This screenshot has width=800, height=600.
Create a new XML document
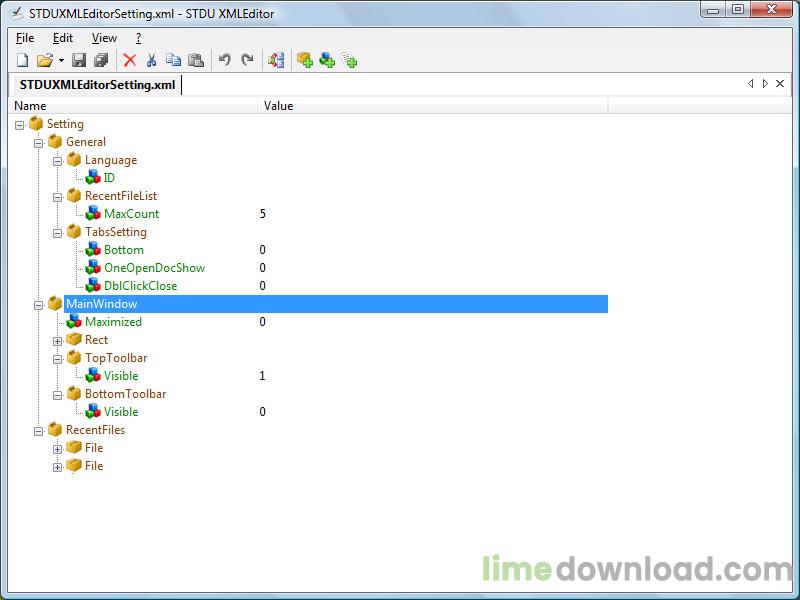(21, 60)
